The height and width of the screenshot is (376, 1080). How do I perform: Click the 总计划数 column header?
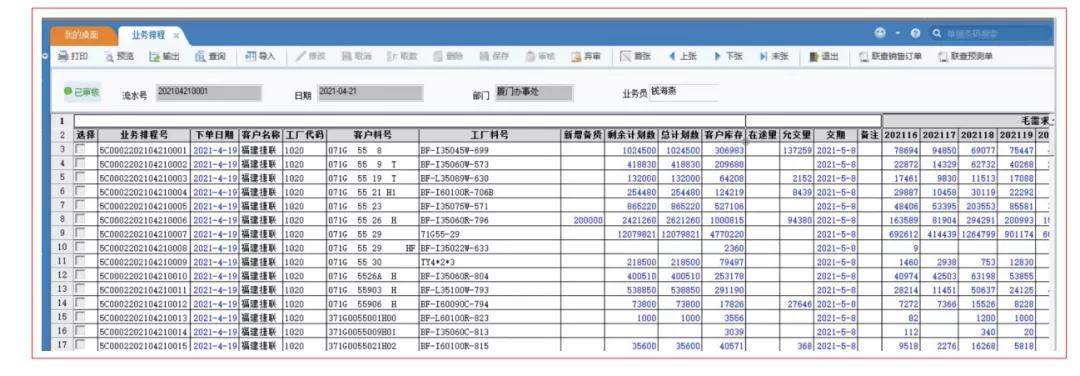click(x=680, y=136)
